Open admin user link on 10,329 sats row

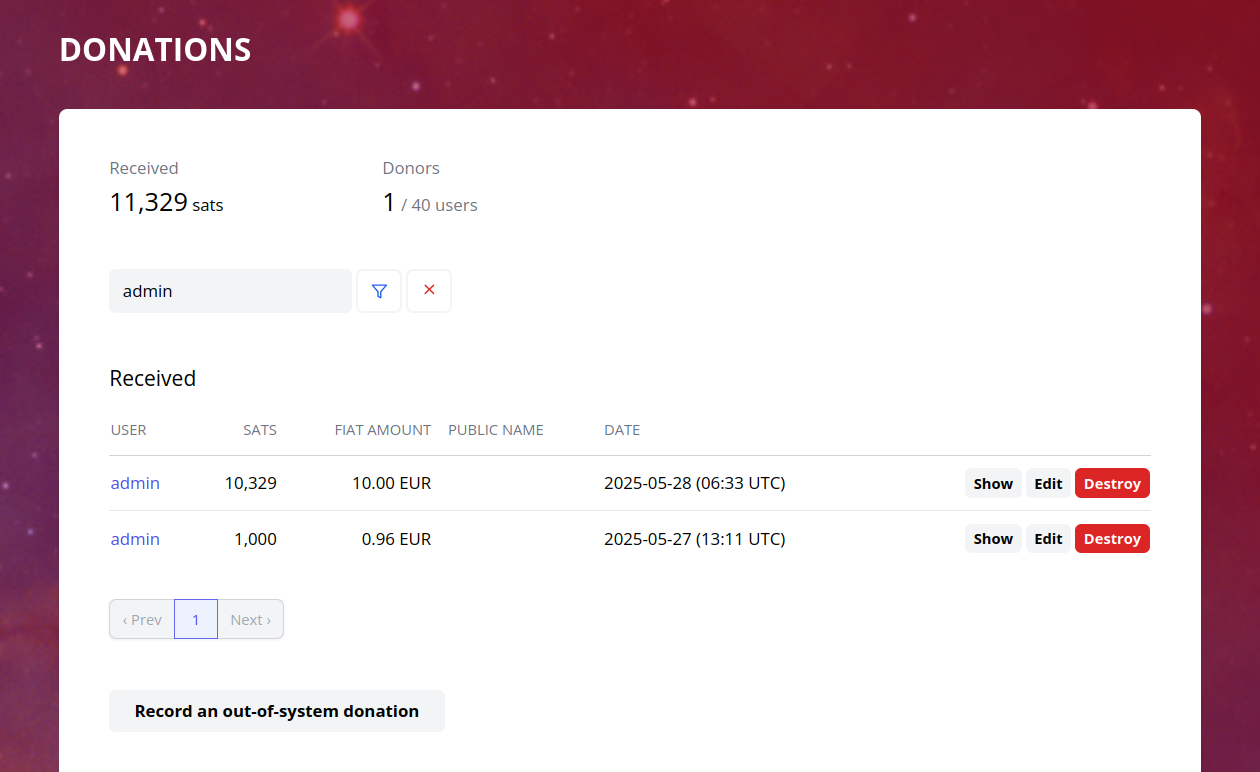135,483
